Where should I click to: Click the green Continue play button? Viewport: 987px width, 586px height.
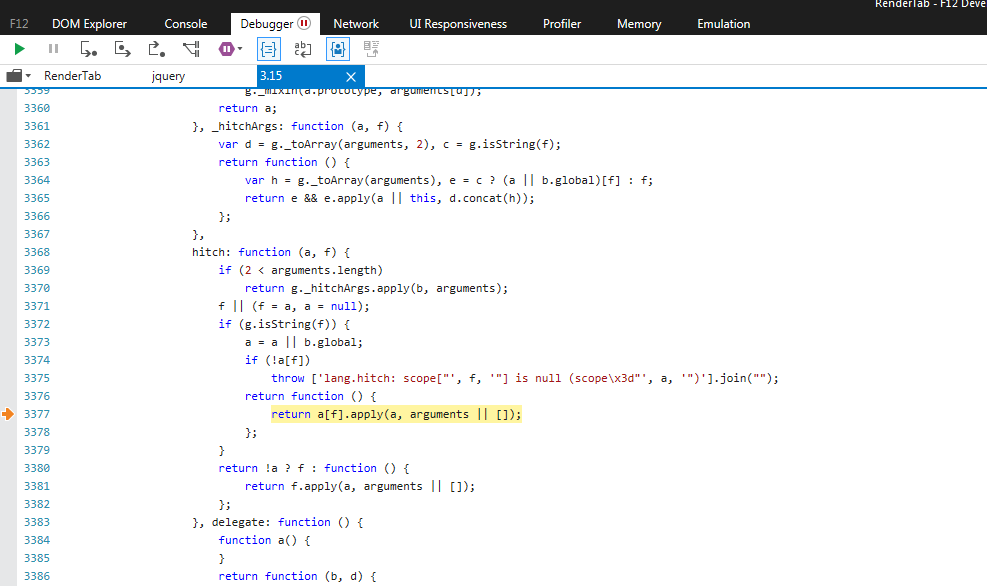[x=20, y=49]
